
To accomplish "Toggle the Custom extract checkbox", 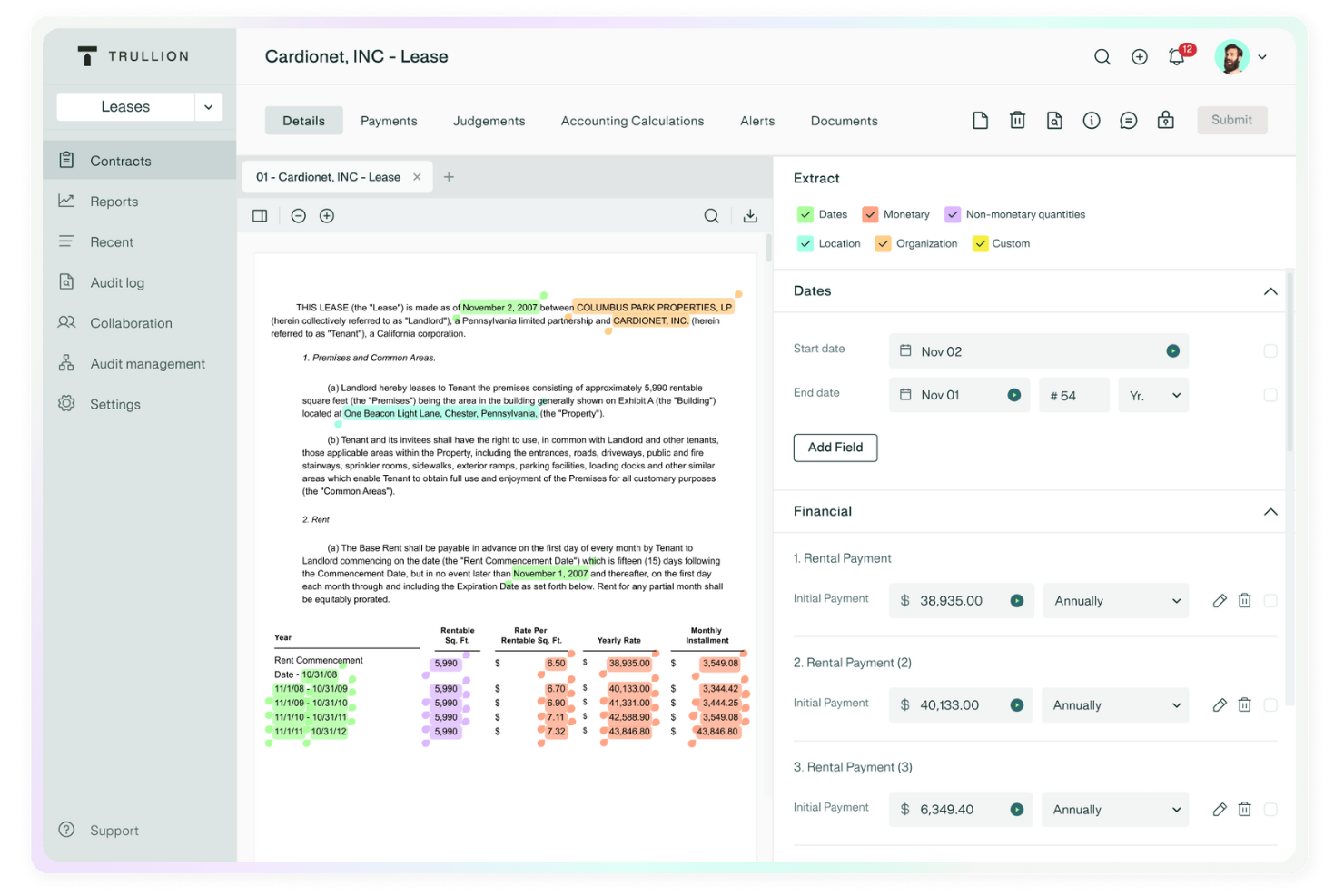I will [x=980, y=243].
